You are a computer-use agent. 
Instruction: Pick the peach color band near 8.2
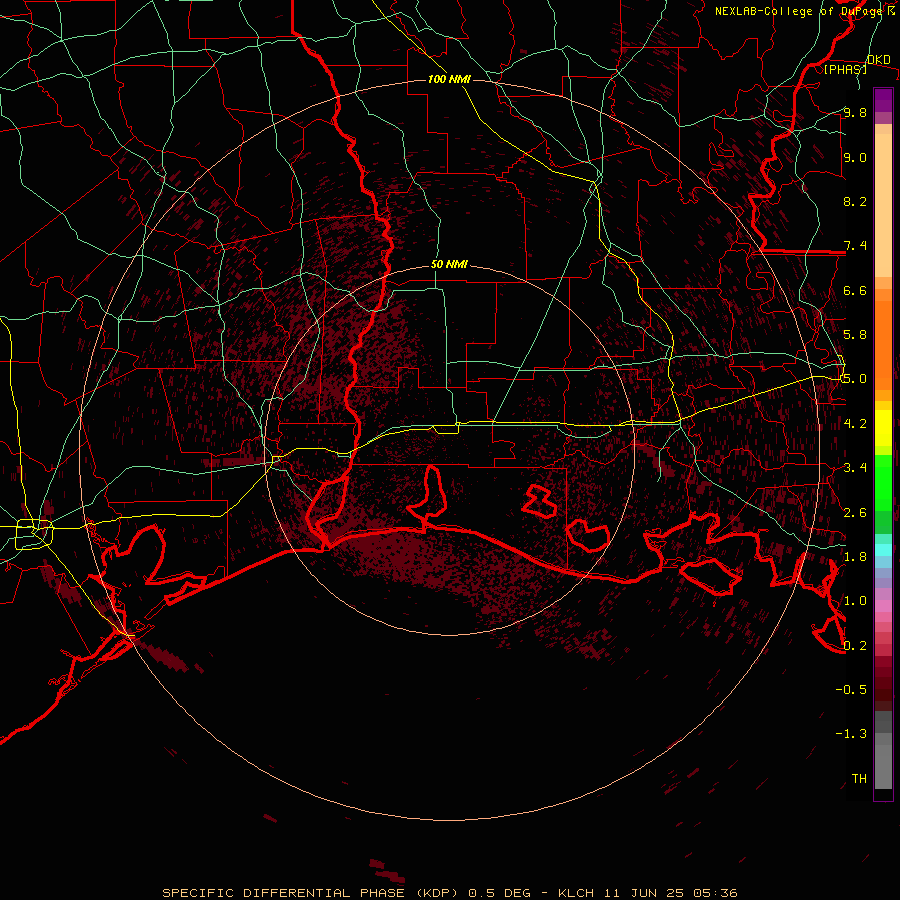[883, 205]
